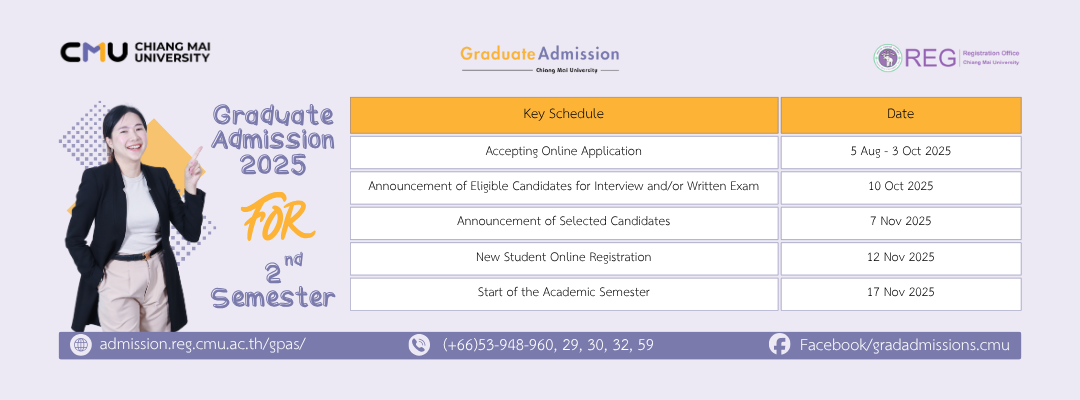Click the Key Schedule header cell

pos(564,115)
